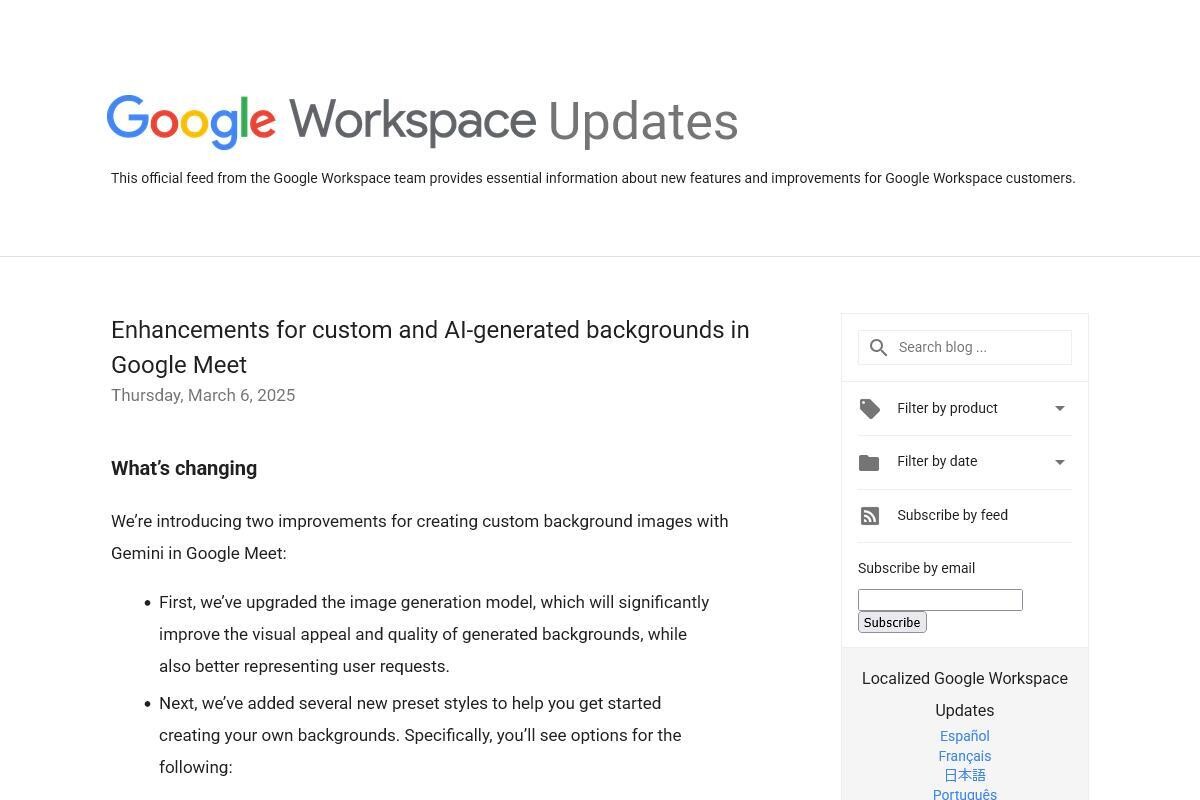Click the date Thursday, March 6, 2025
The image size is (1200, 800).
coord(203,395)
